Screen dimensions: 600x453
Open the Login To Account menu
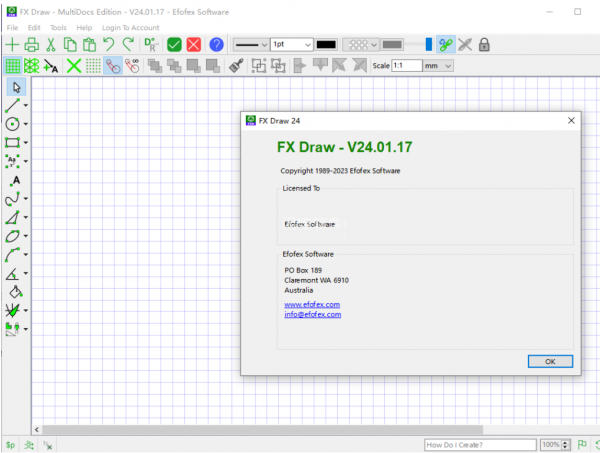coord(130,28)
